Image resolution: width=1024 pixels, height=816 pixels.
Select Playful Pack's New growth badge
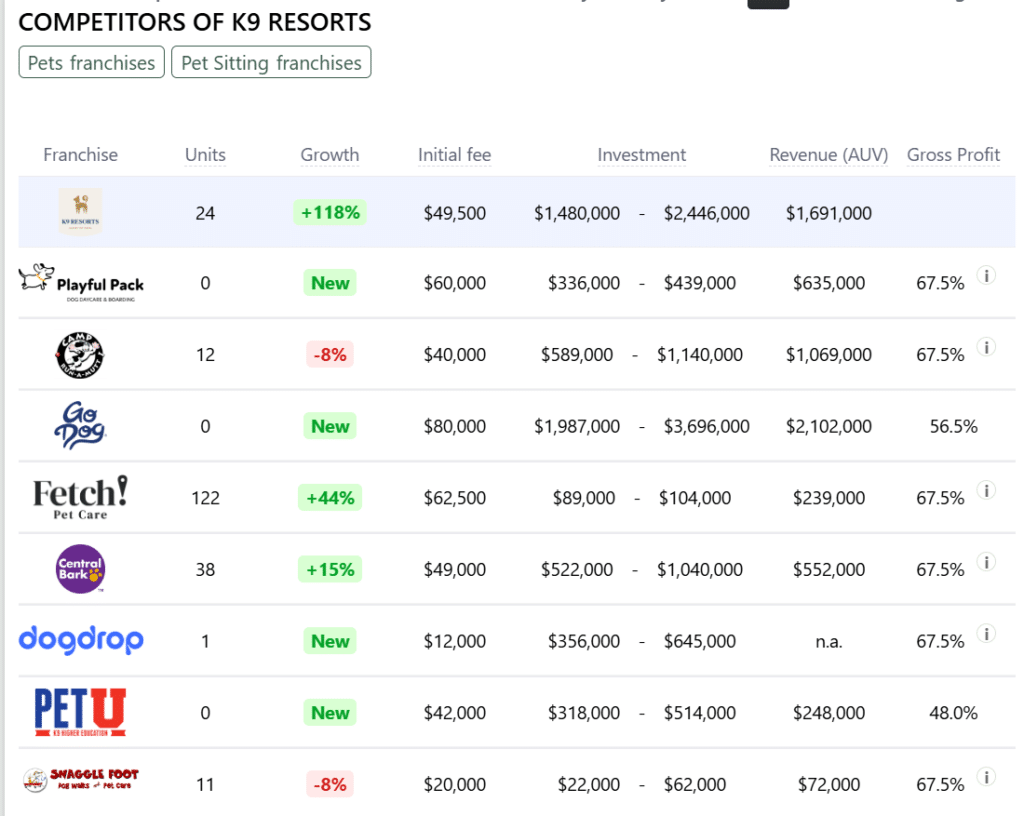coord(330,283)
